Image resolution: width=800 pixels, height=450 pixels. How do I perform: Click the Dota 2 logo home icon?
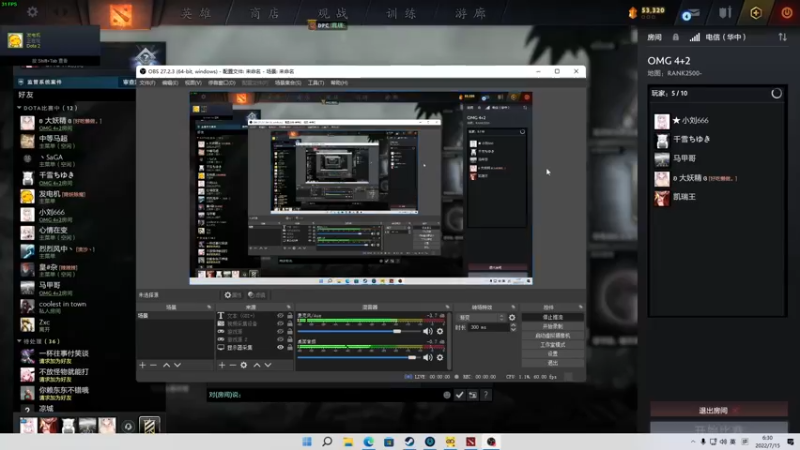(121, 15)
